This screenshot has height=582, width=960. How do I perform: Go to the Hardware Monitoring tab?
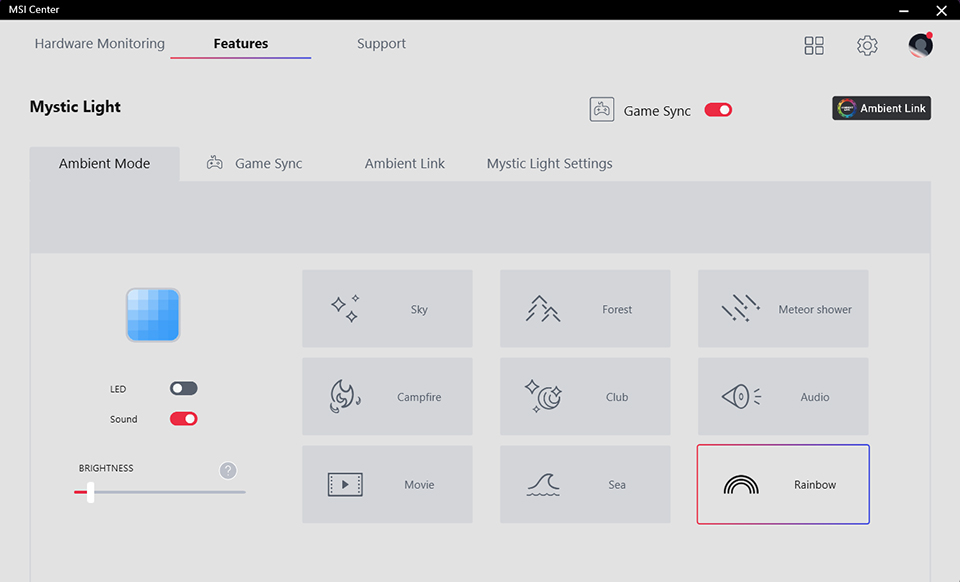click(100, 43)
